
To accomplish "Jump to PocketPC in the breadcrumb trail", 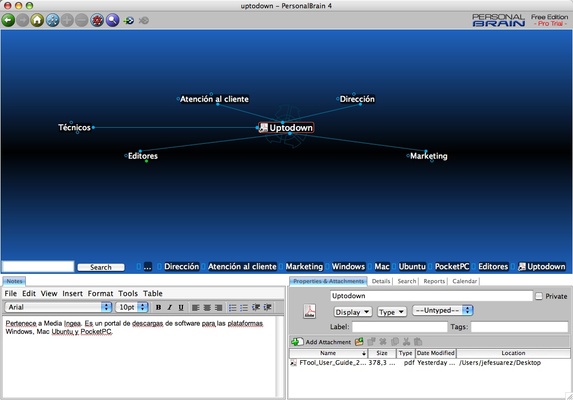I will point(452,267).
